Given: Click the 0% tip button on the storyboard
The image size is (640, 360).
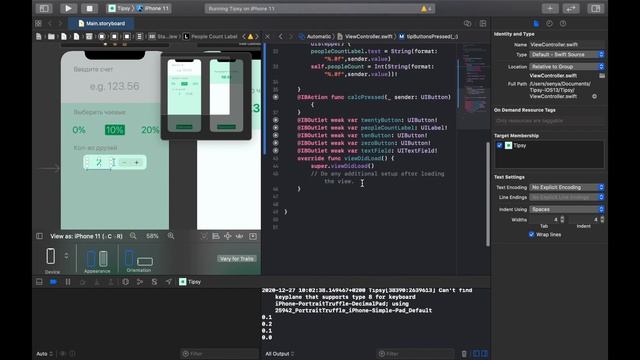Looking at the screenshot, I should pyautogui.click(x=79, y=130).
